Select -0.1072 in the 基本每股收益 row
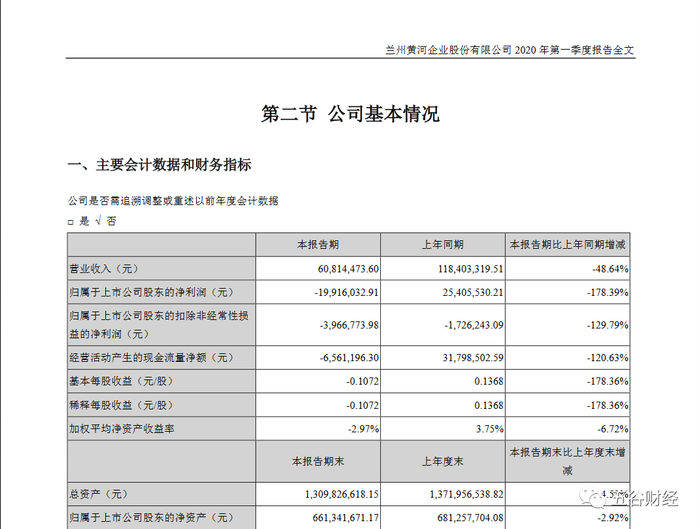Viewport: 700px width, 529px height. (x=362, y=381)
